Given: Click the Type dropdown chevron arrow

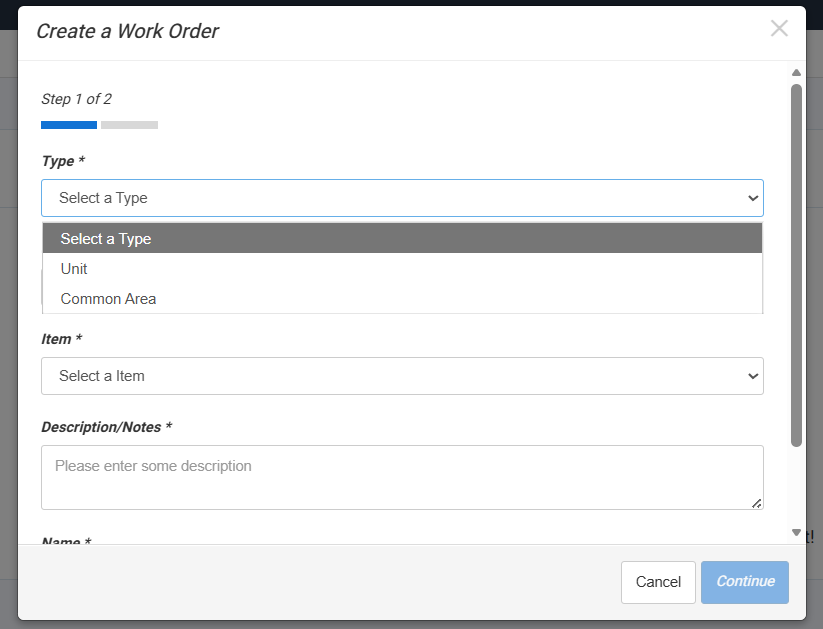Looking at the screenshot, I should (753, 198).
